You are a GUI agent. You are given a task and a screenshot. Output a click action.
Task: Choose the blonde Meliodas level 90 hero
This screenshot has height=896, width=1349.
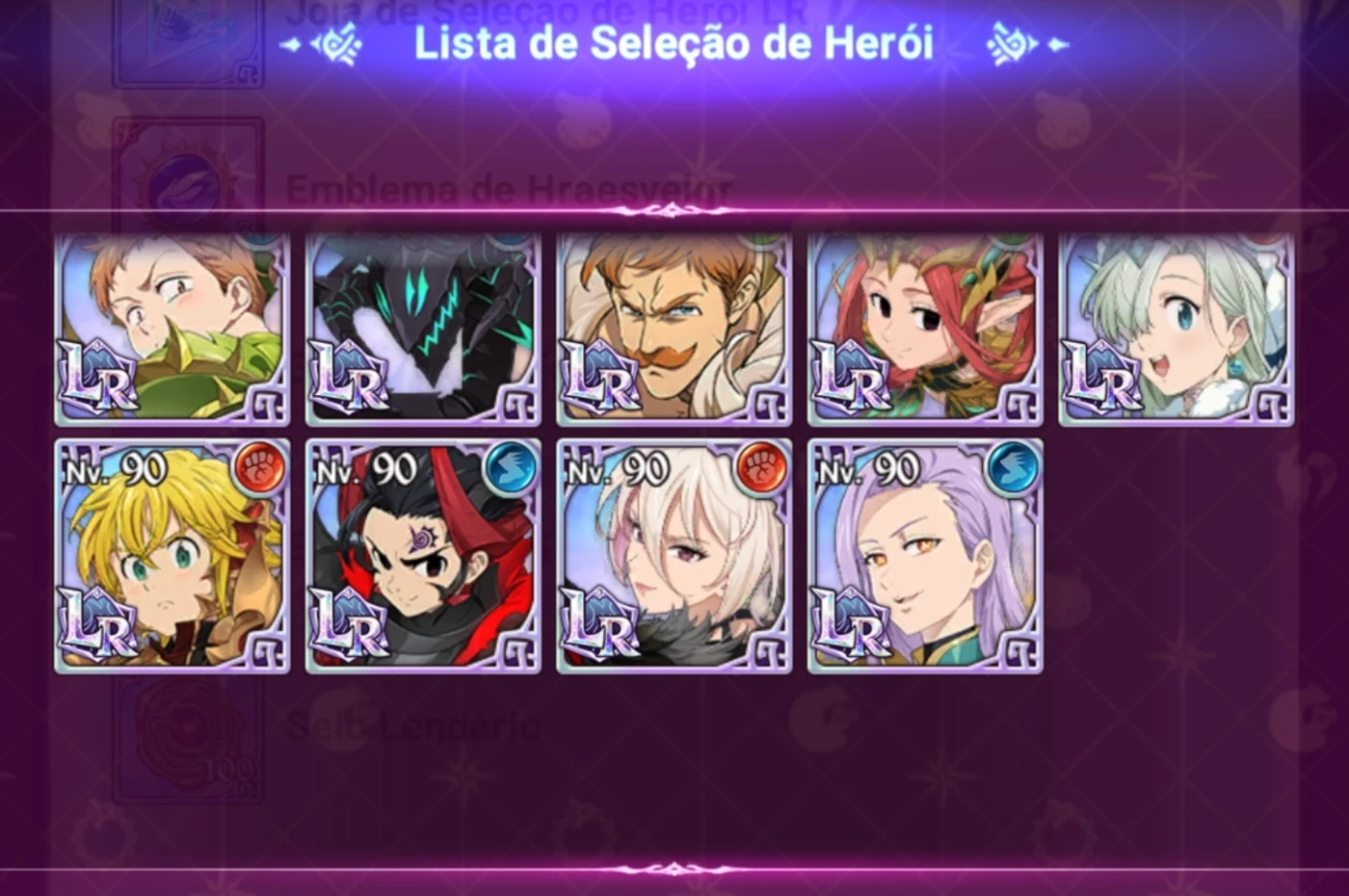click(172, 556)
